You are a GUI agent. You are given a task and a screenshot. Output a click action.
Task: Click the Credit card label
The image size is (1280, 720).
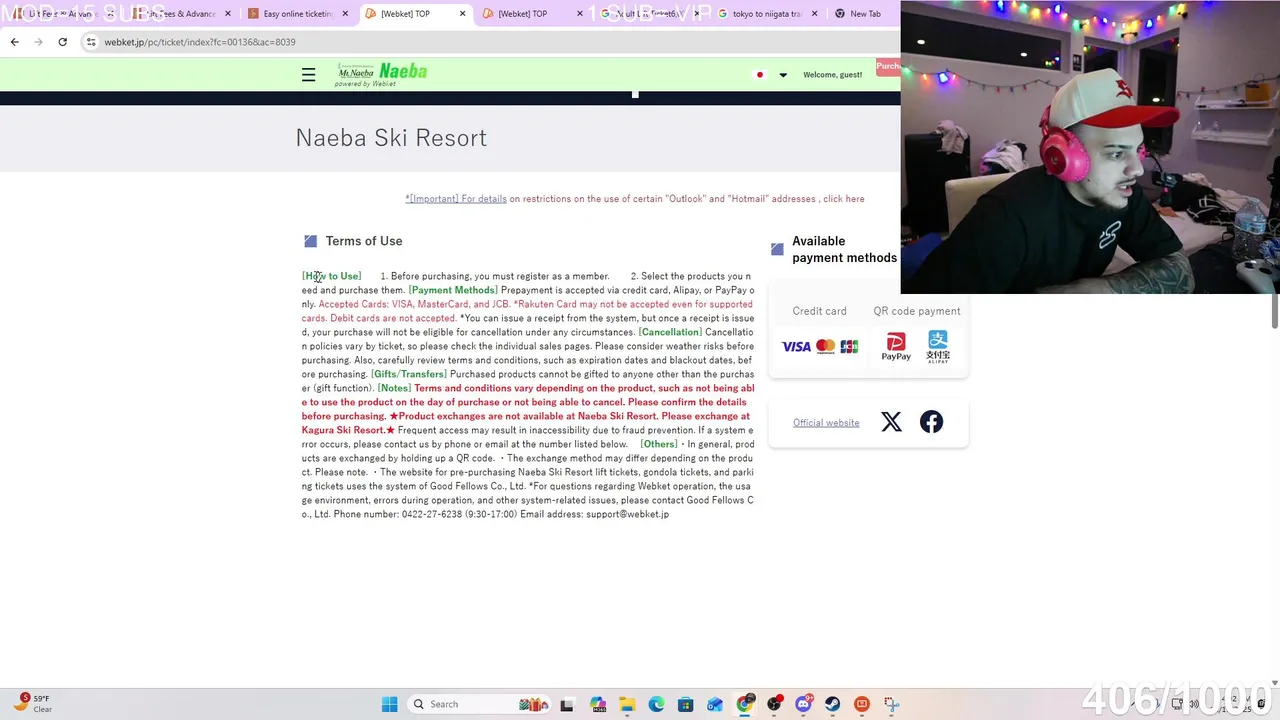(819, 311)
